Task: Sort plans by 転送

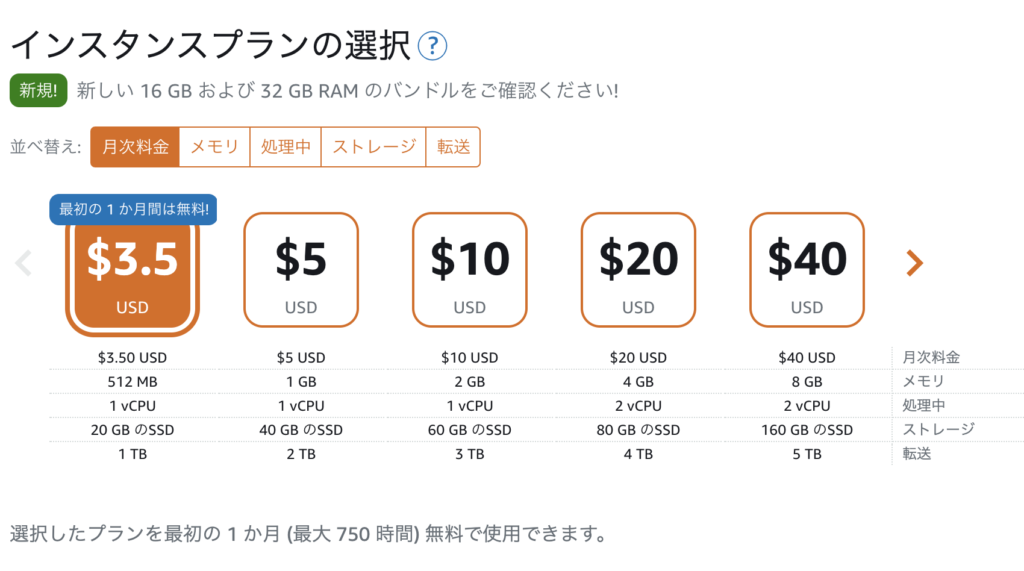Action: [x=453, y=147]
